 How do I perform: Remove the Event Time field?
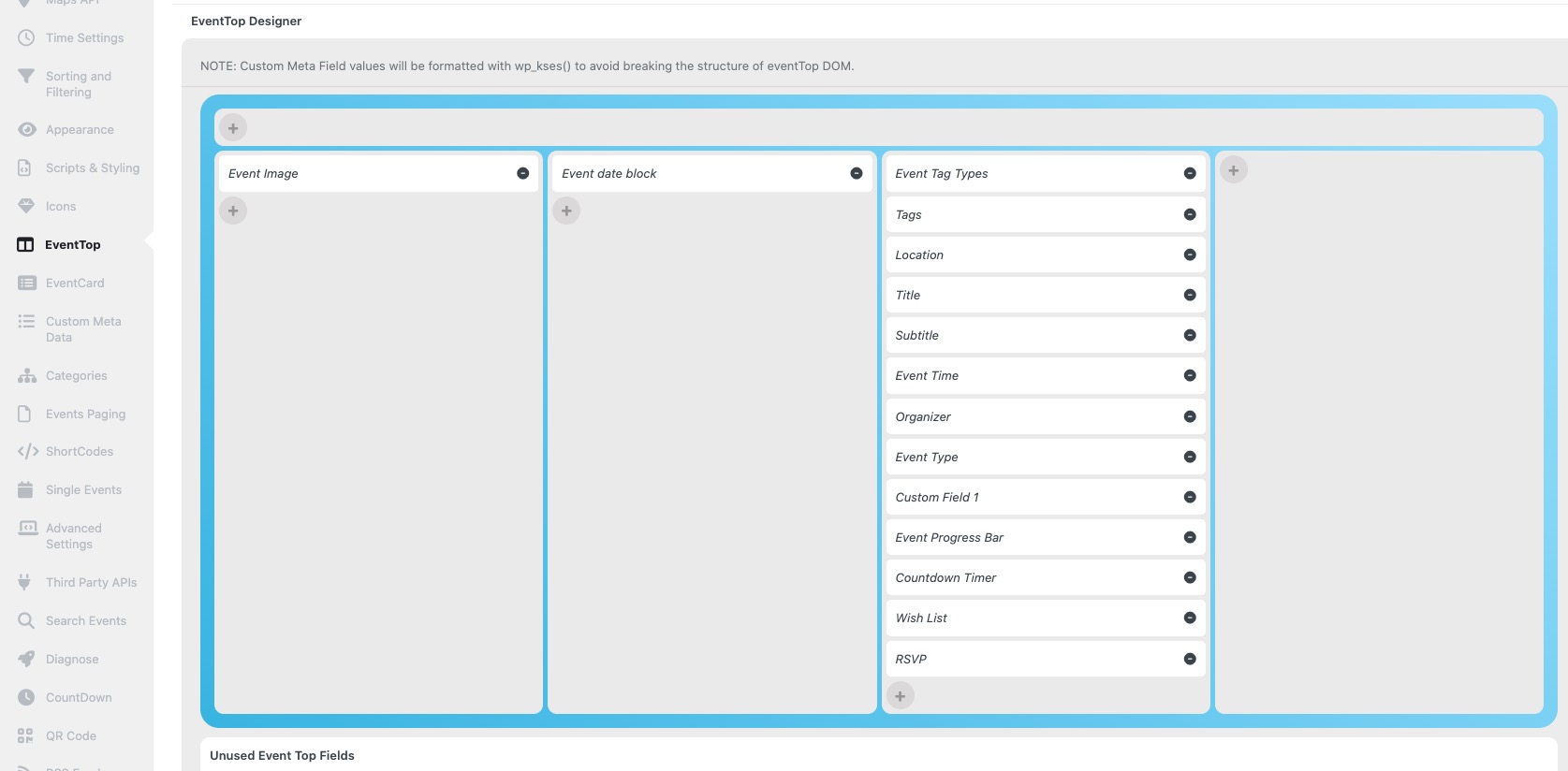point(1190,375)
